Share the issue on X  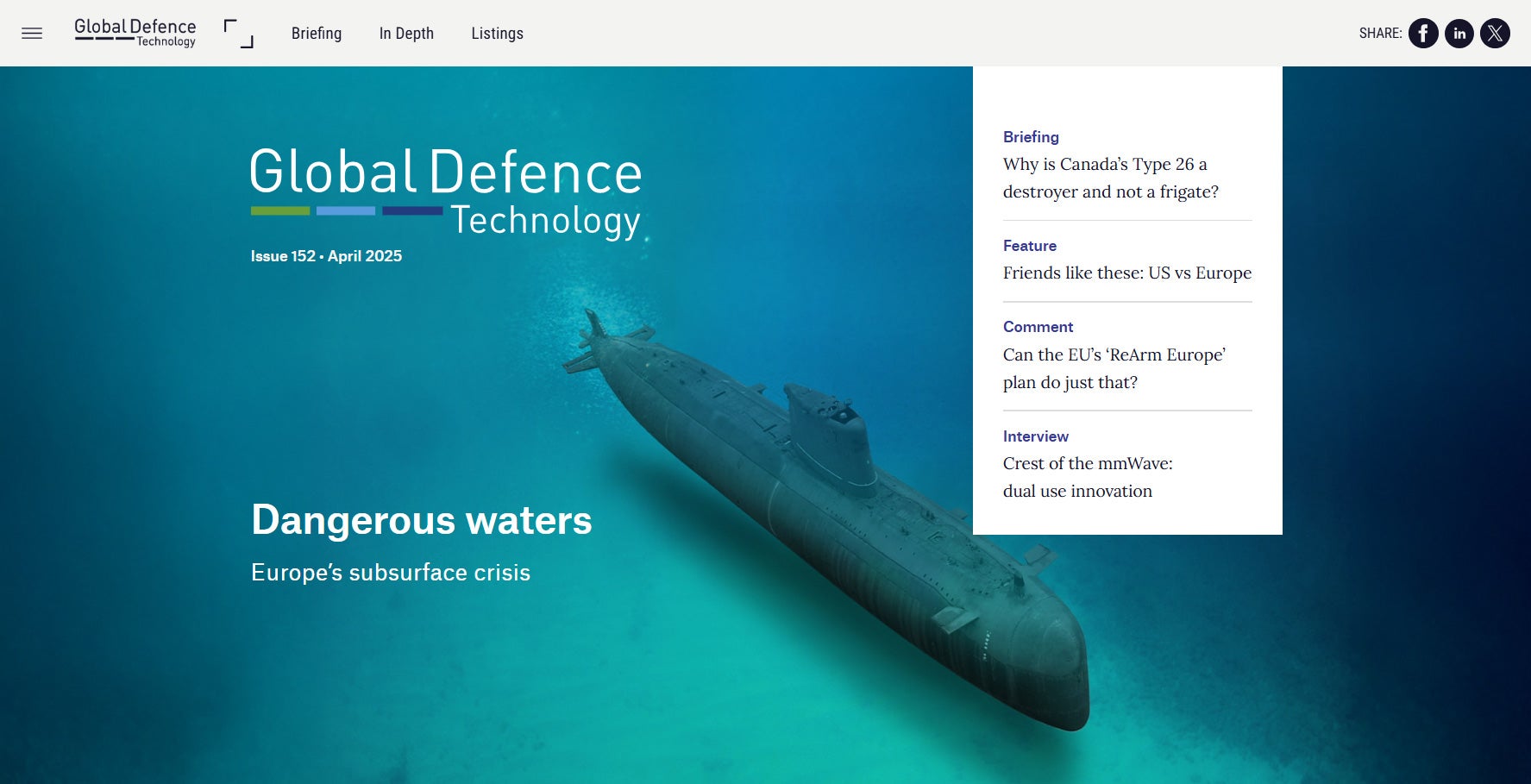(x=1495, y=34)
